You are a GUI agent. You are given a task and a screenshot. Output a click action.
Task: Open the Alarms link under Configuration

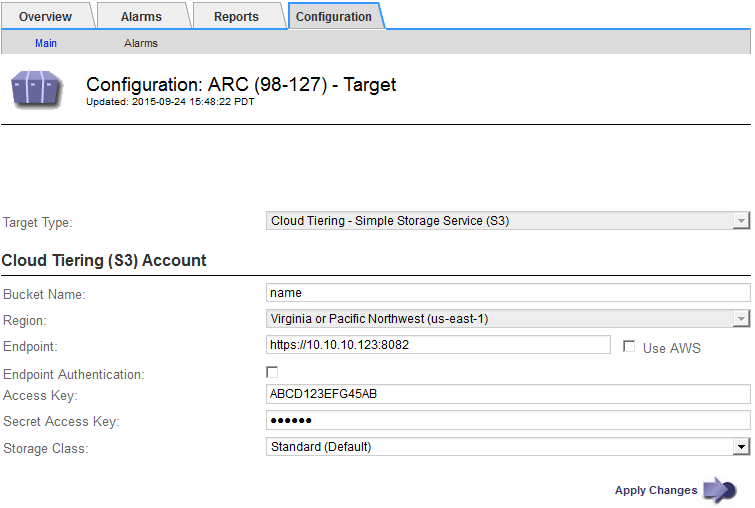pyautogui.click(x=141, y=44)
